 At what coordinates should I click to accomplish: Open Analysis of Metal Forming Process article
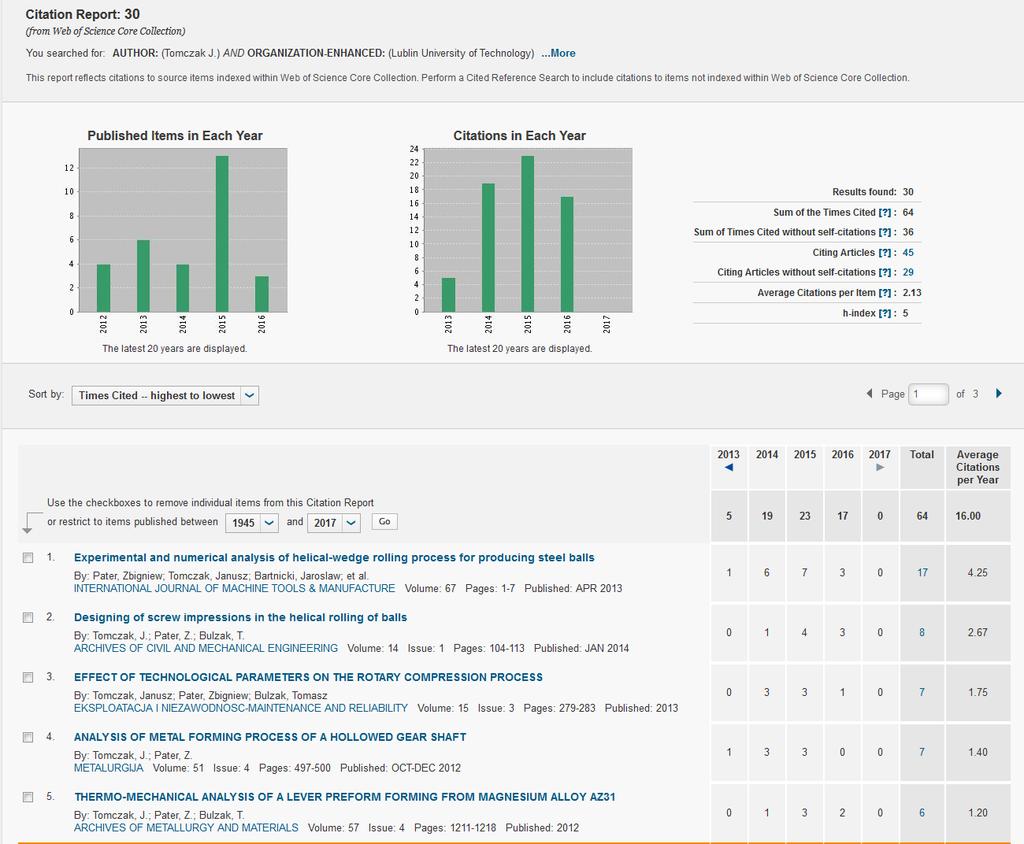coord(270,738)
